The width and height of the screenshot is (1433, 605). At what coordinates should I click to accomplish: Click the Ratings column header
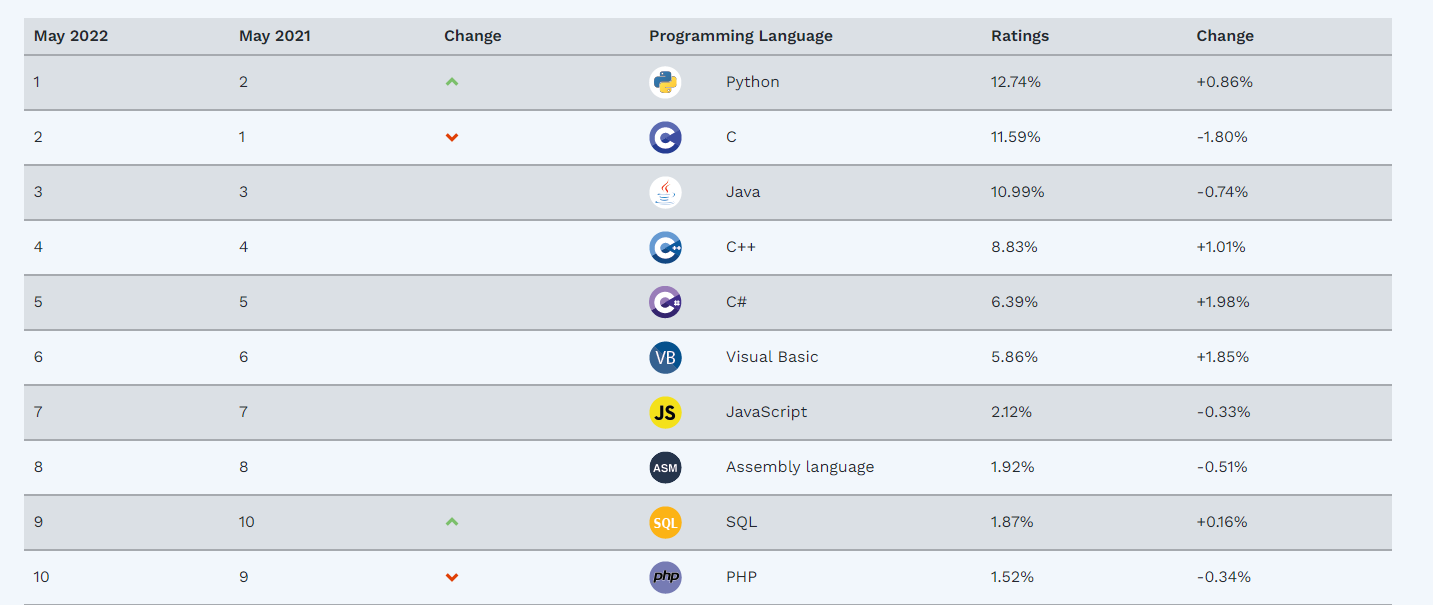click(x=1020, y=36)
